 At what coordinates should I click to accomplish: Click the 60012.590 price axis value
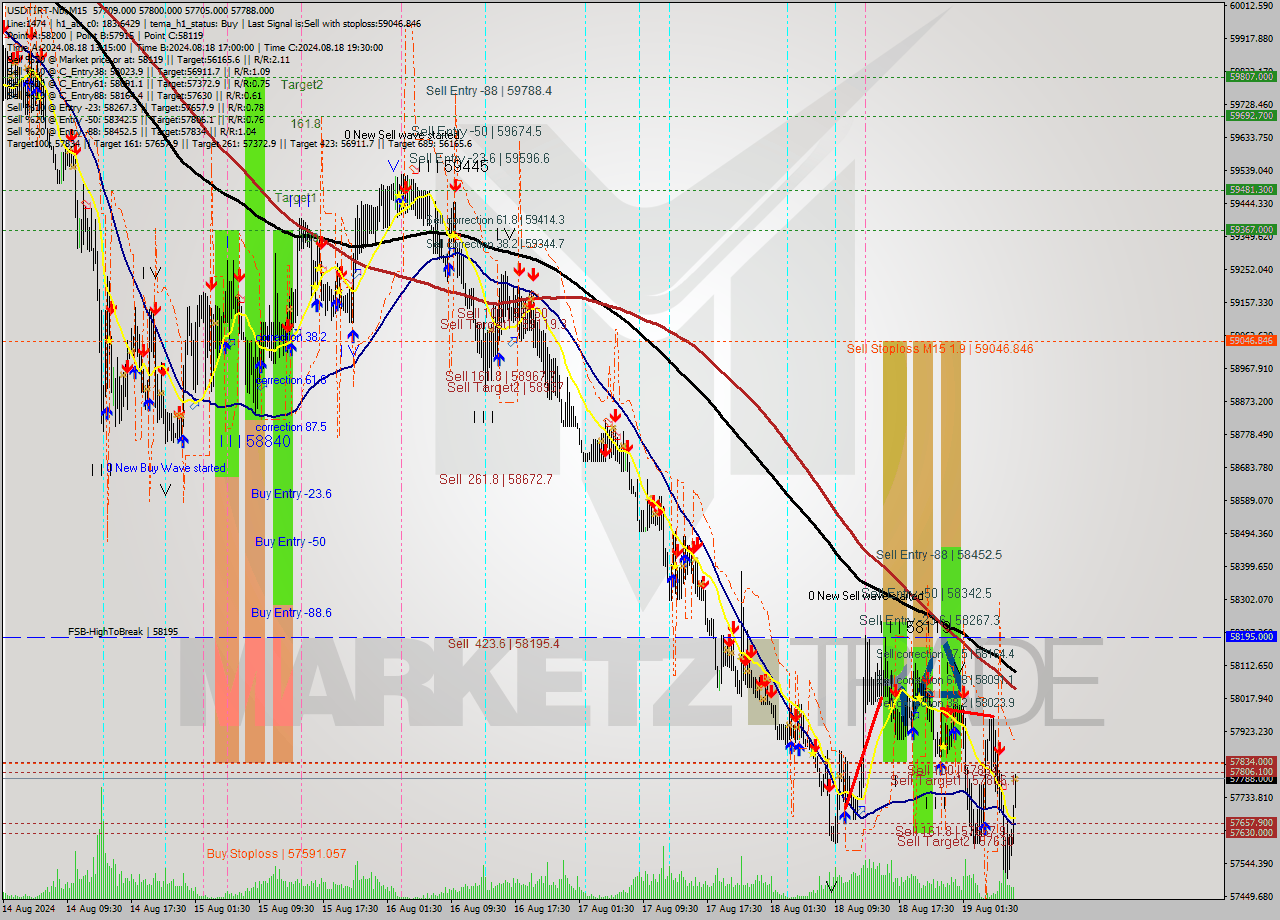[1251, 6]
